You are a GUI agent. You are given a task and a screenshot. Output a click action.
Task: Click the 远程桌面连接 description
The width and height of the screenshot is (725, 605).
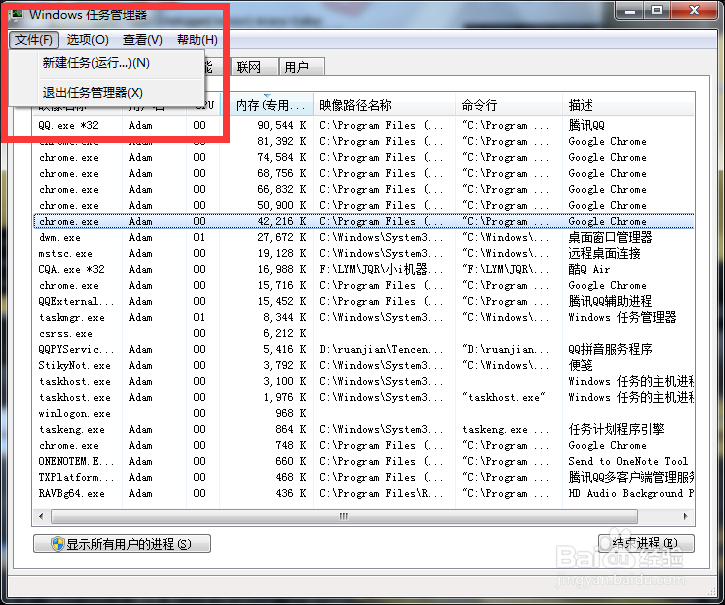point(604,253)
